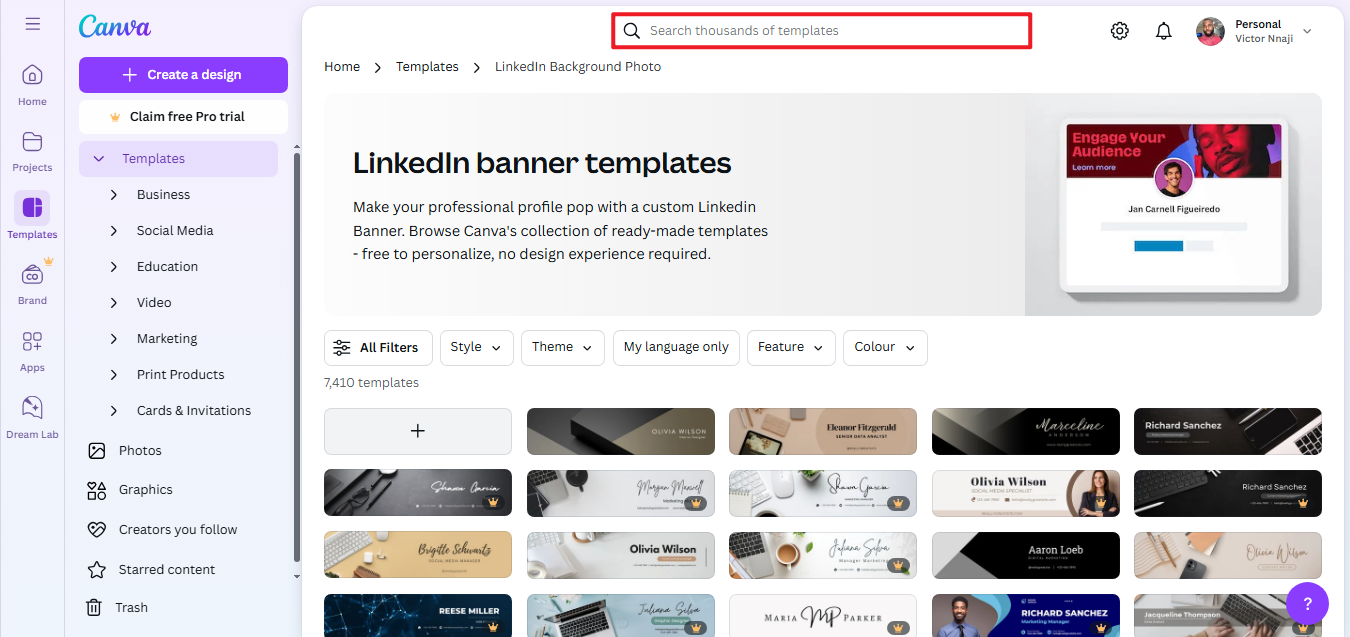This screenshot has height=637, width=1350.
Task: Enable the My language only filter
Action: [676, 347]
